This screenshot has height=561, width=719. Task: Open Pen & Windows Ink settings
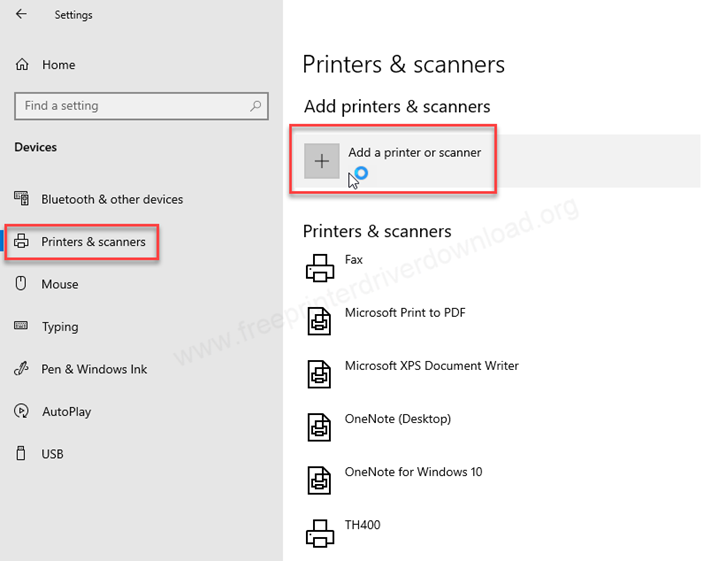point(93,369)
